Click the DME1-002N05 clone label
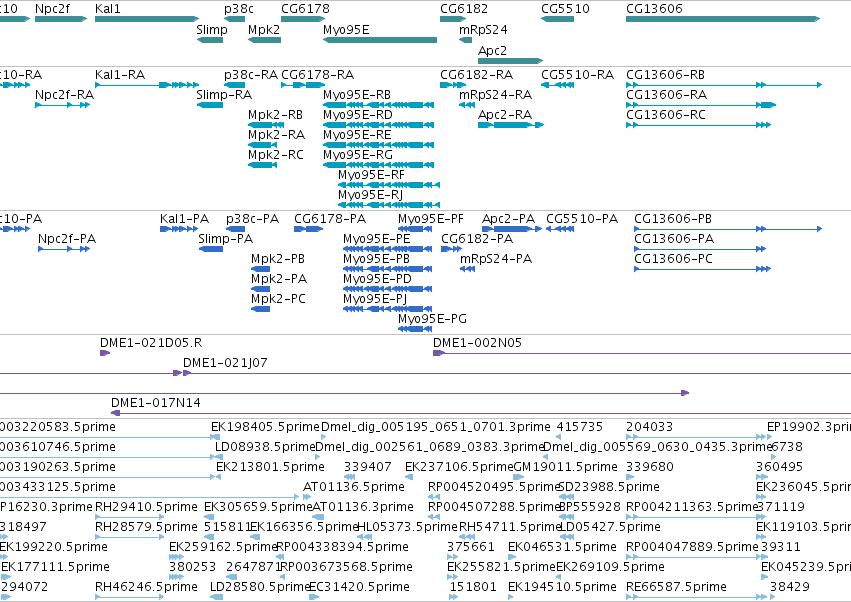851x602 pixels. coord(477,343)
